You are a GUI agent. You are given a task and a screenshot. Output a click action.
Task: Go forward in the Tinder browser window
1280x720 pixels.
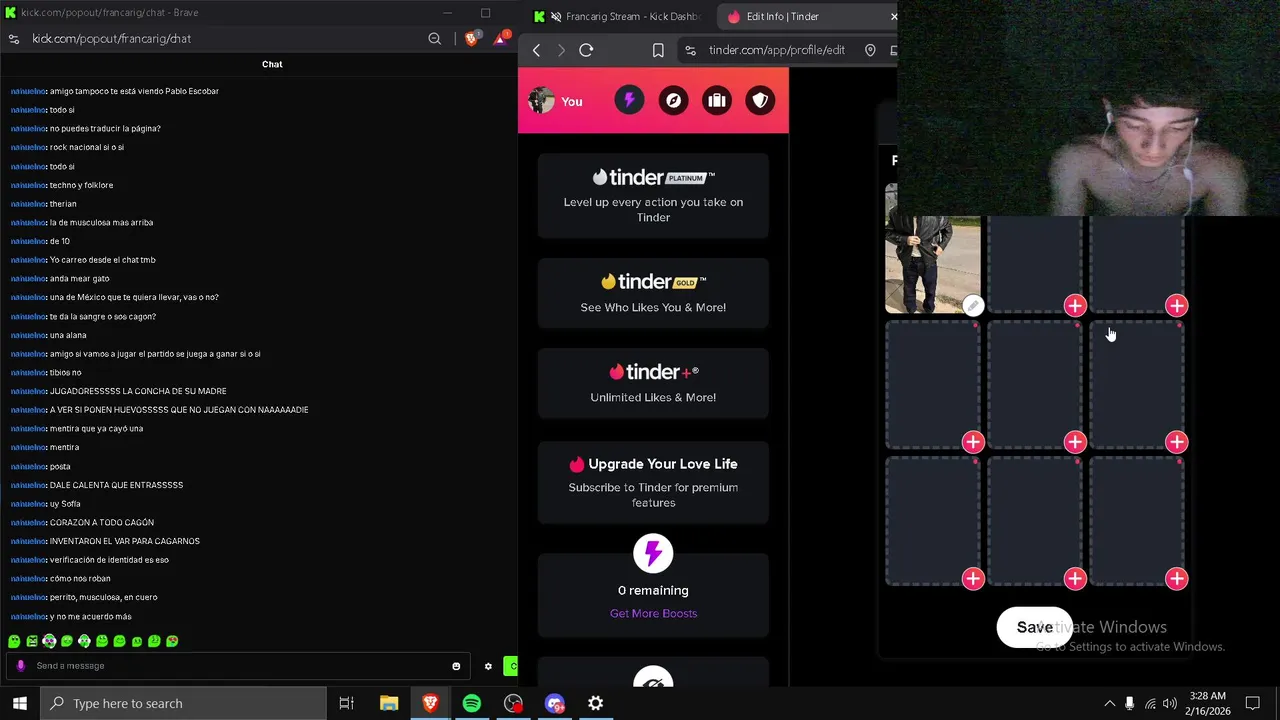(561, 50)
